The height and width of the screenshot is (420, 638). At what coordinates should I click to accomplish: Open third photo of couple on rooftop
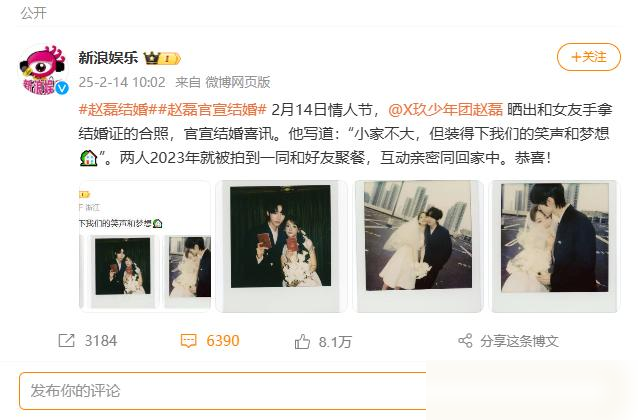(x=418, y=246)
